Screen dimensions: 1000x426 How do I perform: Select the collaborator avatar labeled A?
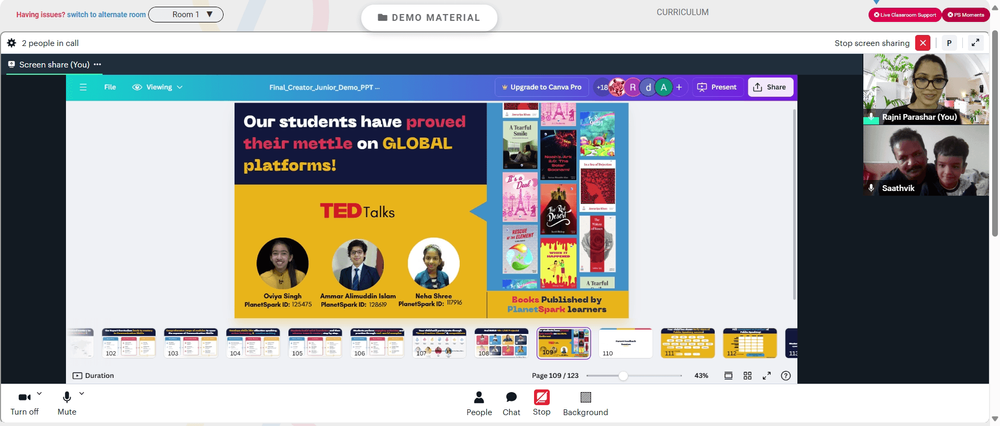(x=663, y=87)
